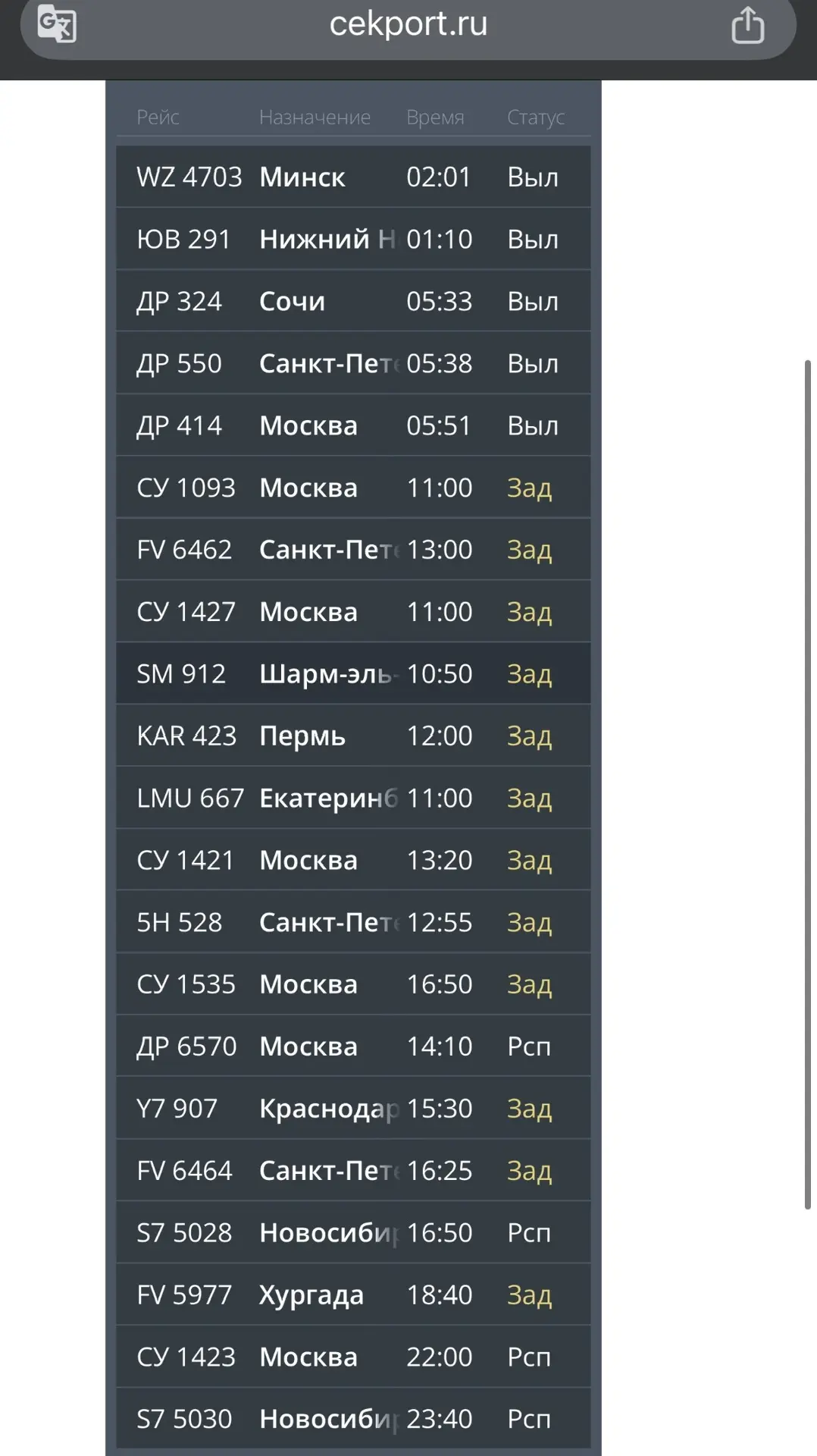
Task: Open flight SM 912 row
Action: pyautogui.click(x=353, y=673)
